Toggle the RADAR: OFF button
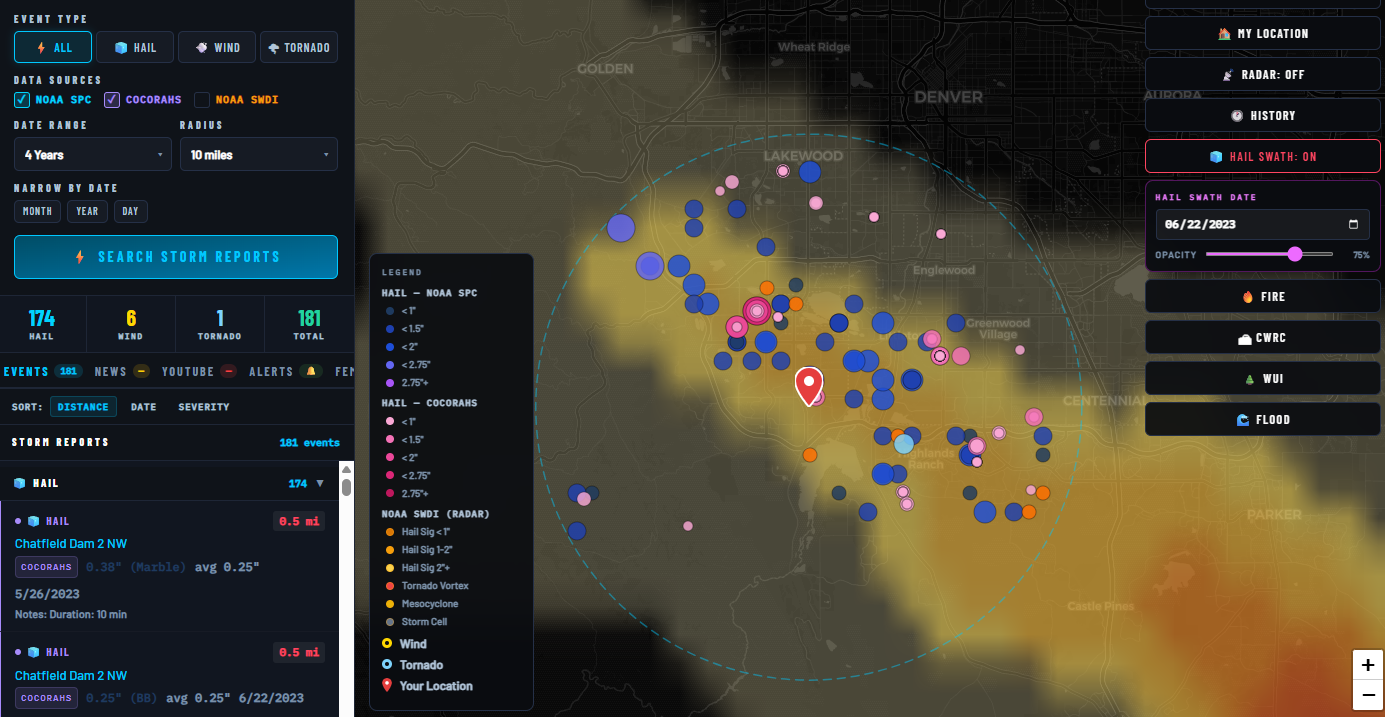Screen dimensions: 1385x717 click(1263, 74)
